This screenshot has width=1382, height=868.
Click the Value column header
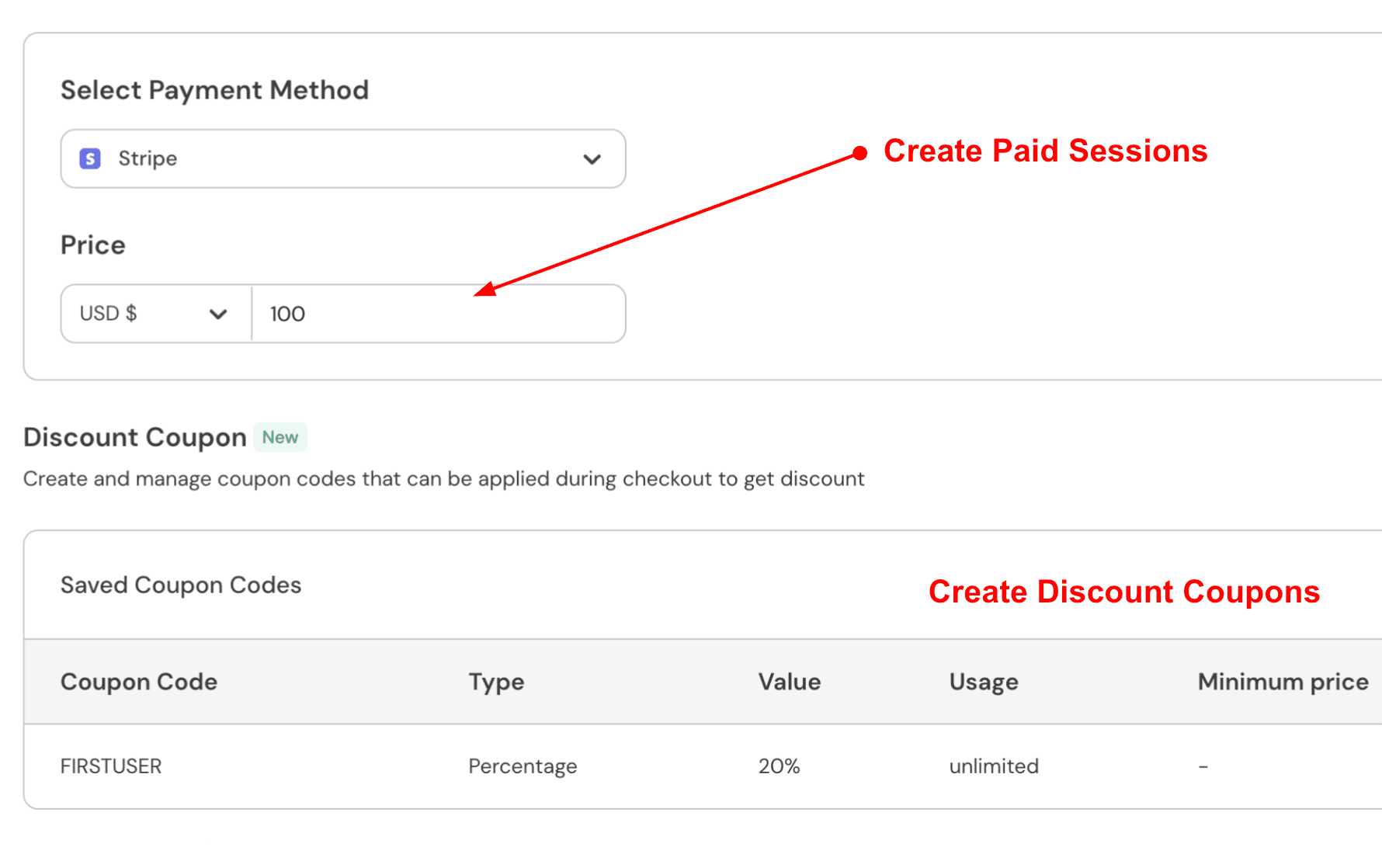pos(790,682)
